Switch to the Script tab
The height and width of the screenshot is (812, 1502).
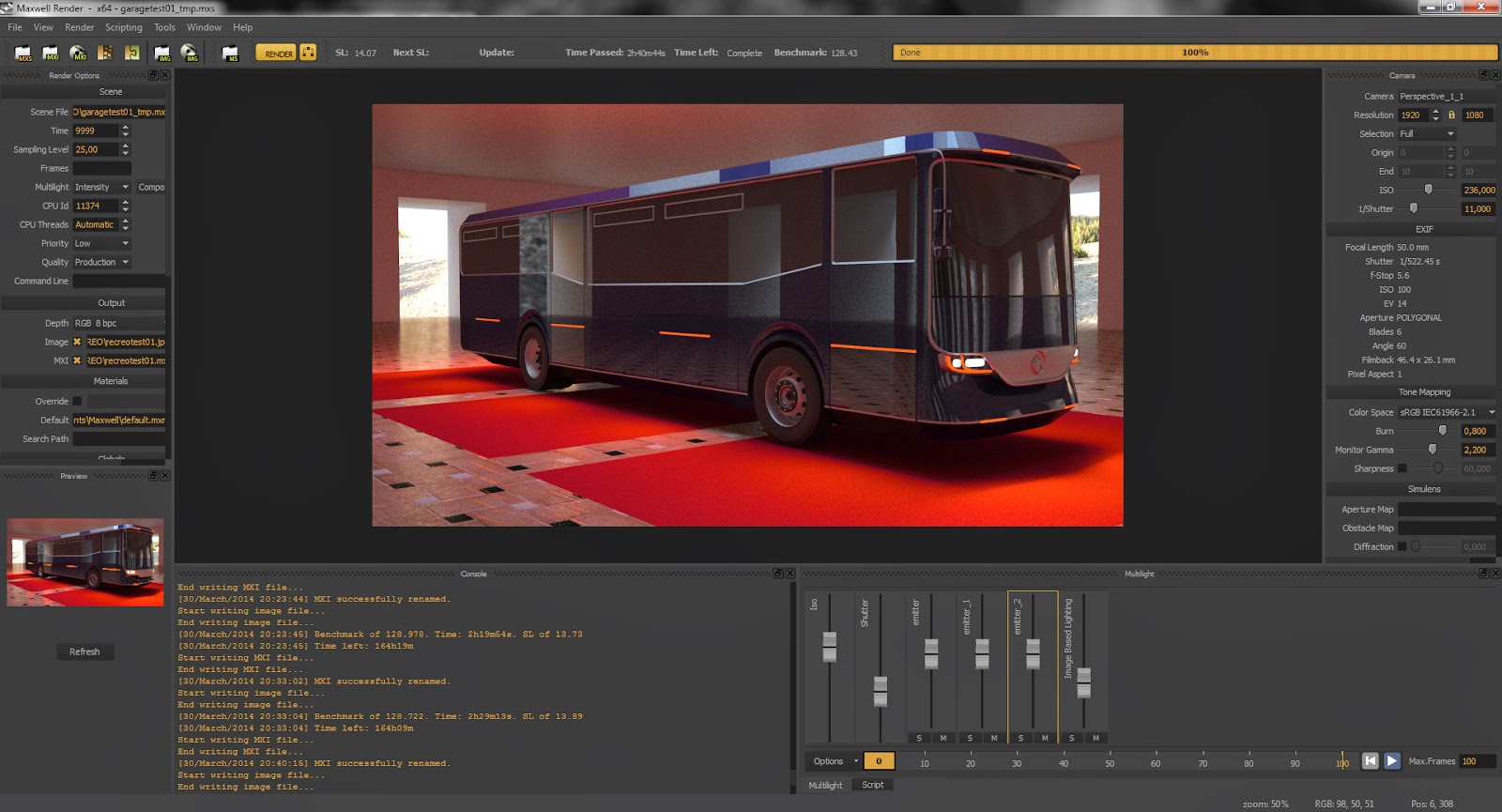(873, 785)
